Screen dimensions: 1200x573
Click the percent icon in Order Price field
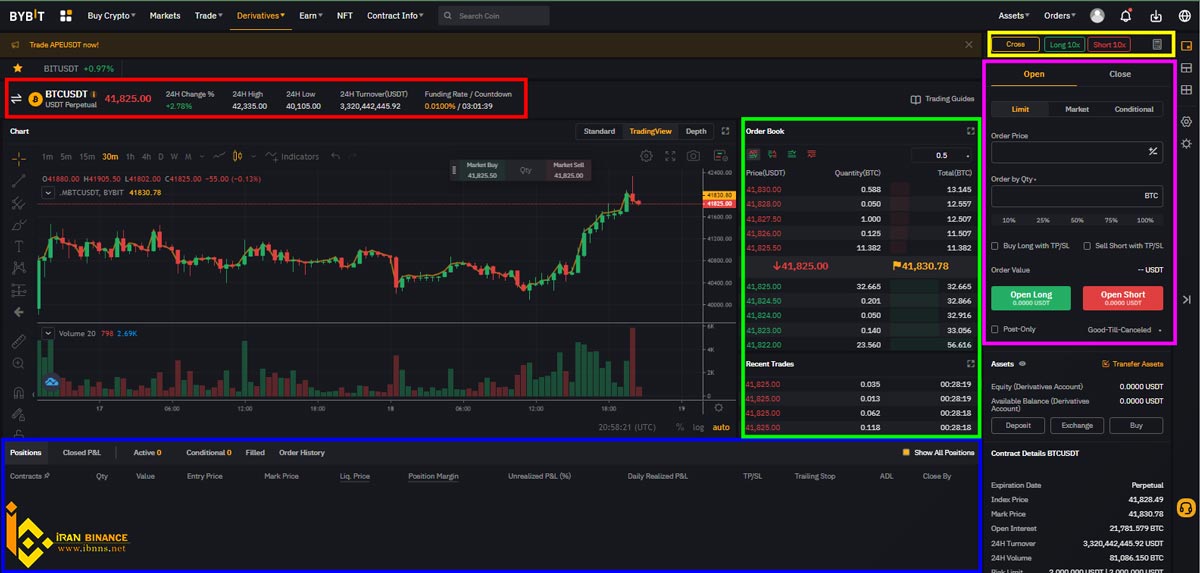1152,152
